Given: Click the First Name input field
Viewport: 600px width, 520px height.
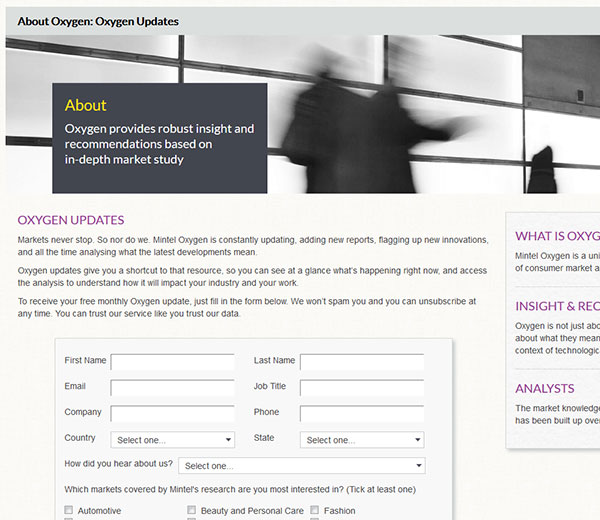Looking at the screenshot, I should [173, 362].
